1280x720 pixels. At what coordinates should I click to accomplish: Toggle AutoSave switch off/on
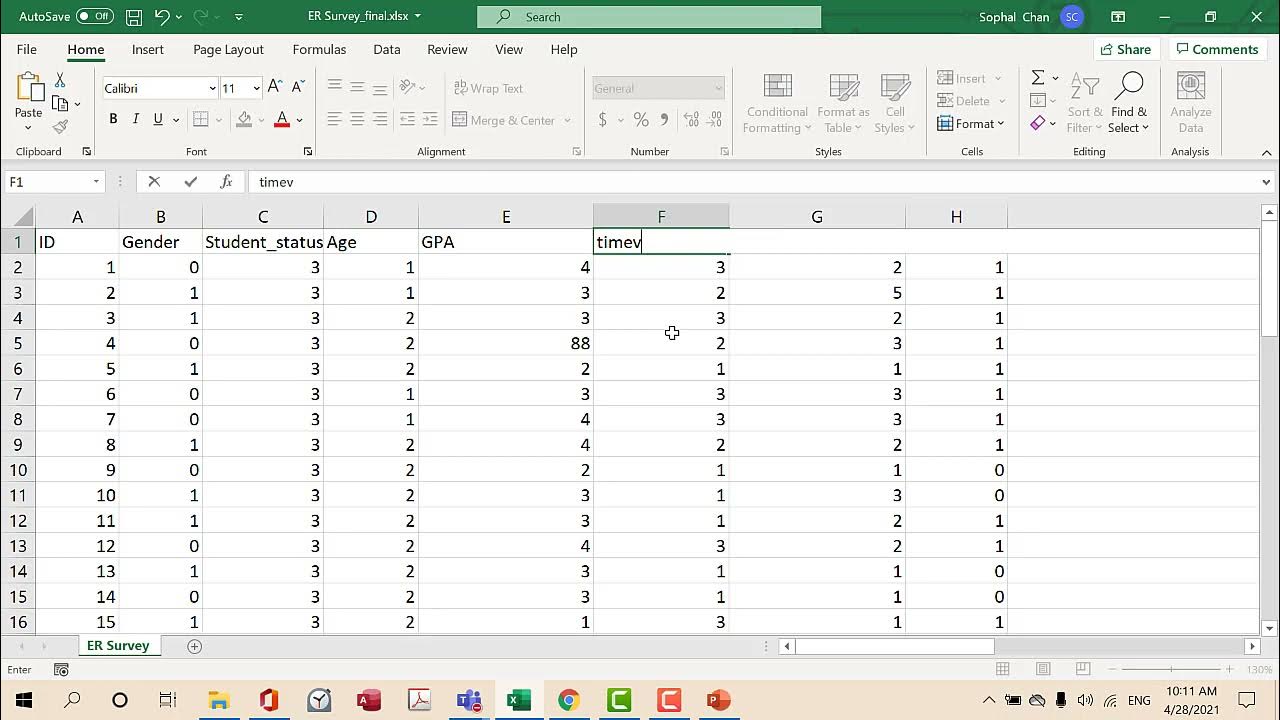coord(95,17)
